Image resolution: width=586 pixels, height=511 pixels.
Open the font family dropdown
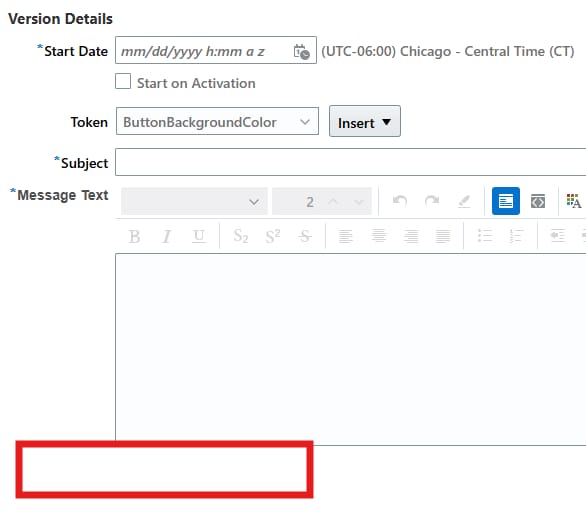[x=194, y=201]
